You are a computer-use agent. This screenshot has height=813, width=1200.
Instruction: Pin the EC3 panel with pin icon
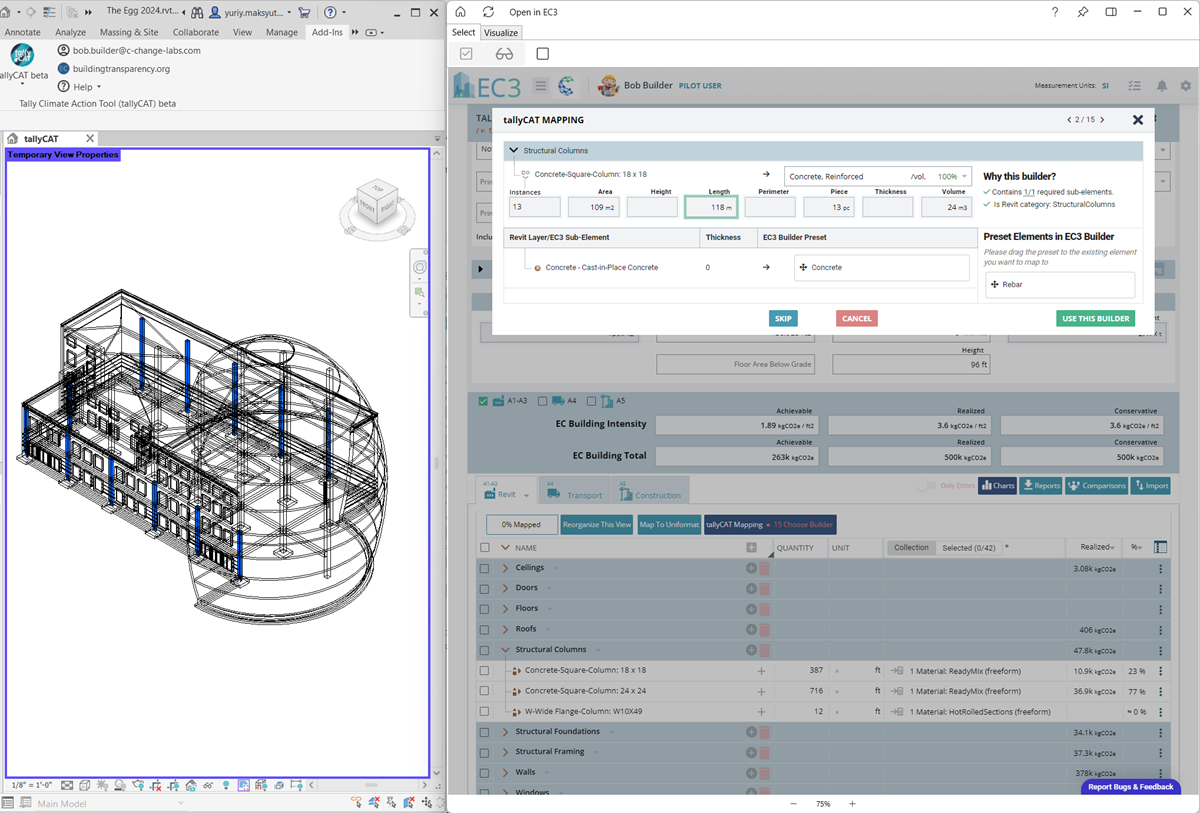tap(1083, 12)
